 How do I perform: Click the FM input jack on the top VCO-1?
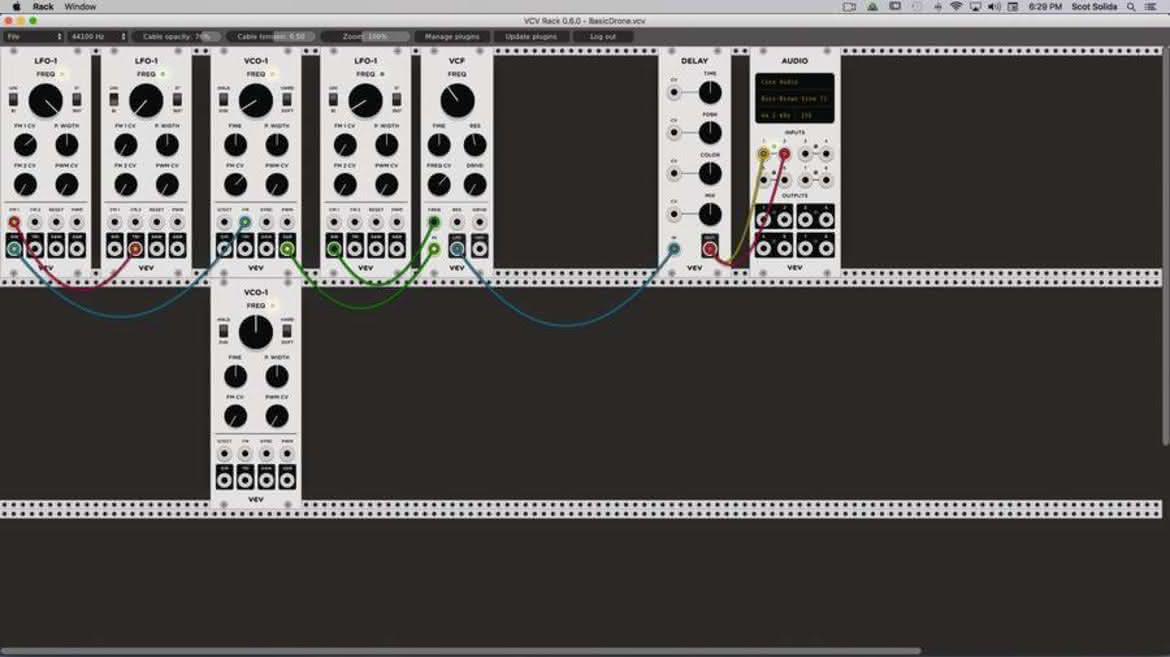[x=245, y=222]
